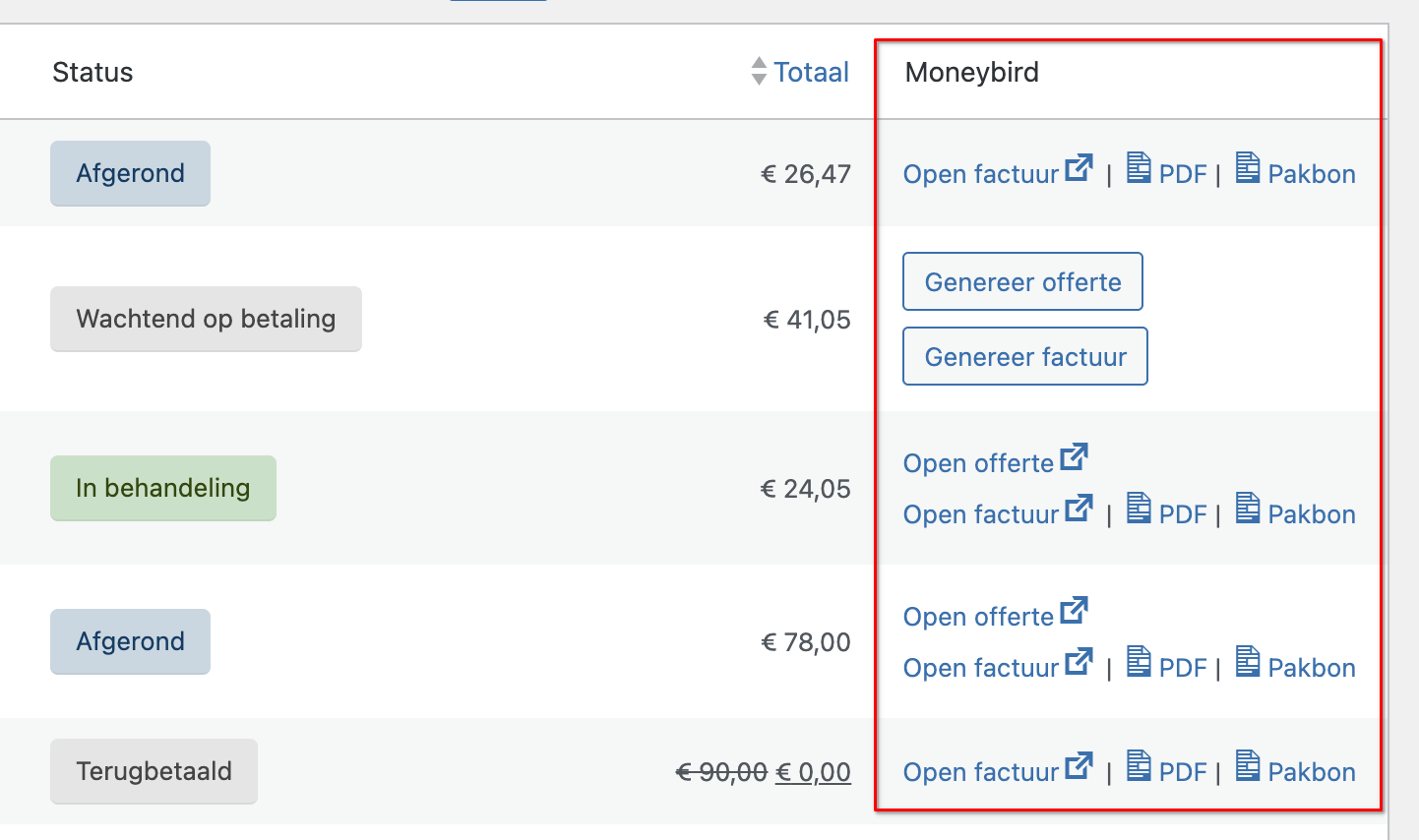Click PDF document icon for €26,47 order
Viewport: 1419px width, 840px height.
(x=1139, y=168)
